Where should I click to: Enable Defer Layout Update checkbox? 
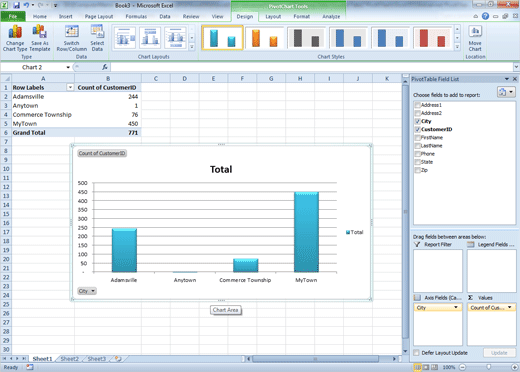coord(416,353)
